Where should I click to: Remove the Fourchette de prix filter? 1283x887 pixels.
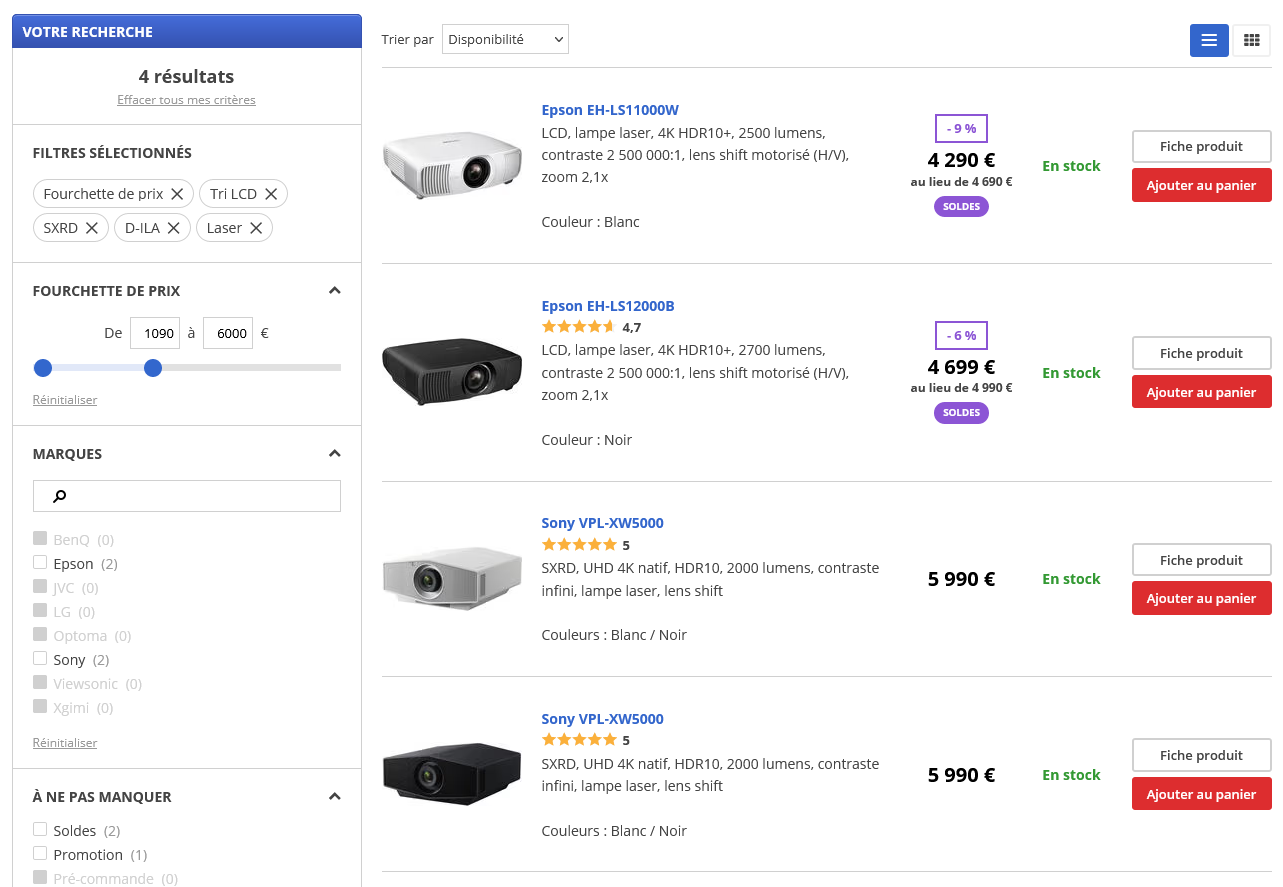tap(177, 194)
